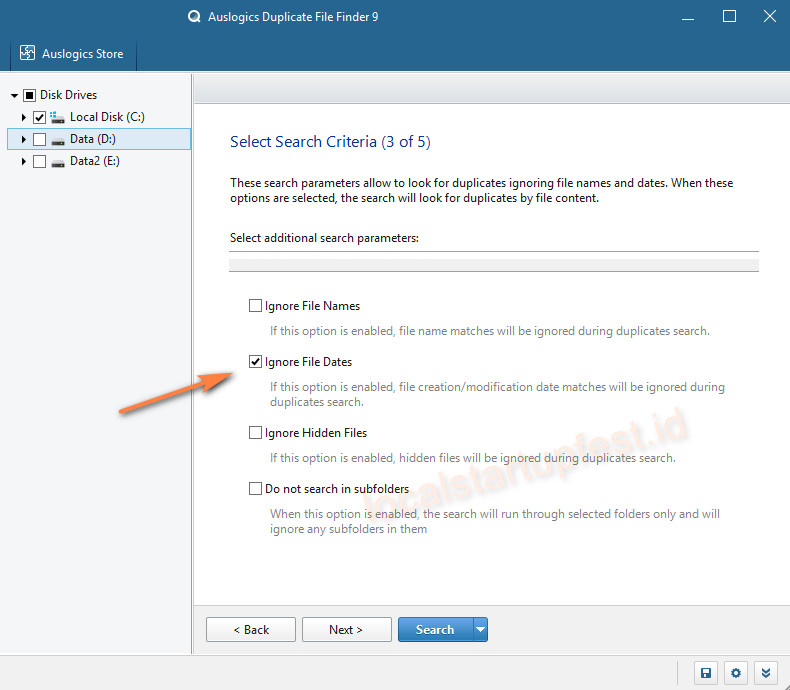Start the duplicate Search

pyautogui.click(x=435, y=630)
